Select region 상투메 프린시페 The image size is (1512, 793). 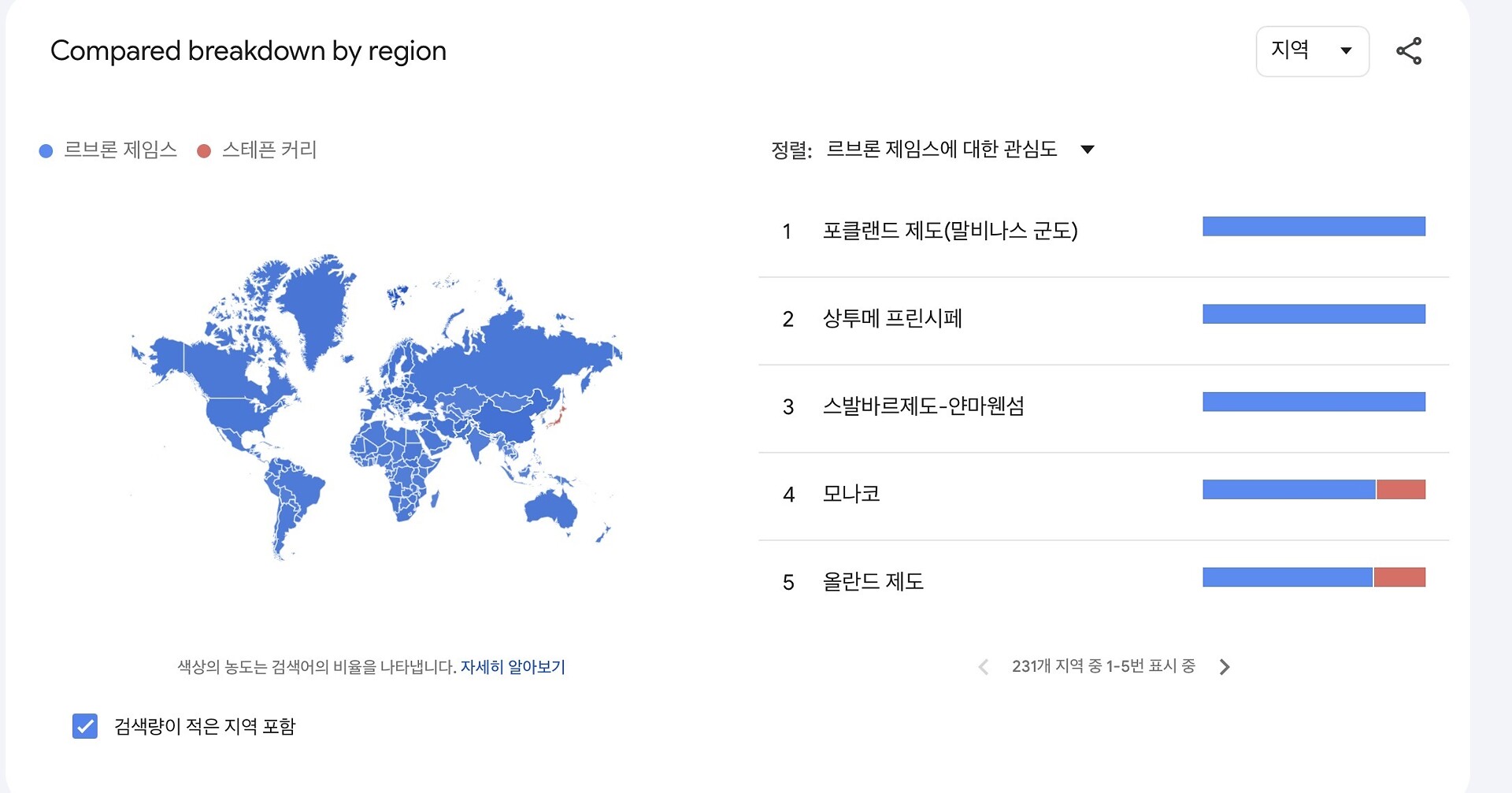tap(892, 318)
